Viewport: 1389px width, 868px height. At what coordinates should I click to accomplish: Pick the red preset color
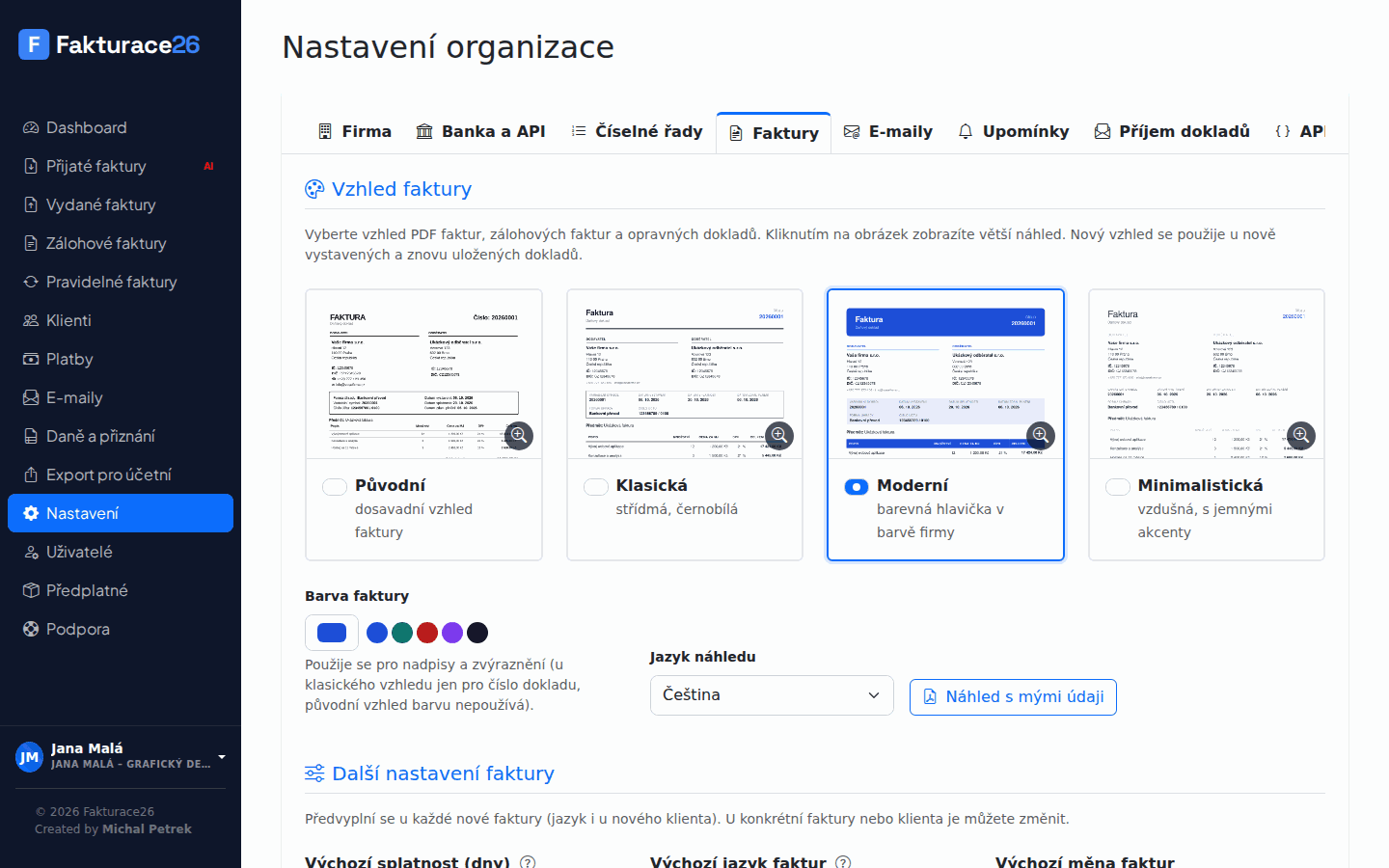coord(427,633)
